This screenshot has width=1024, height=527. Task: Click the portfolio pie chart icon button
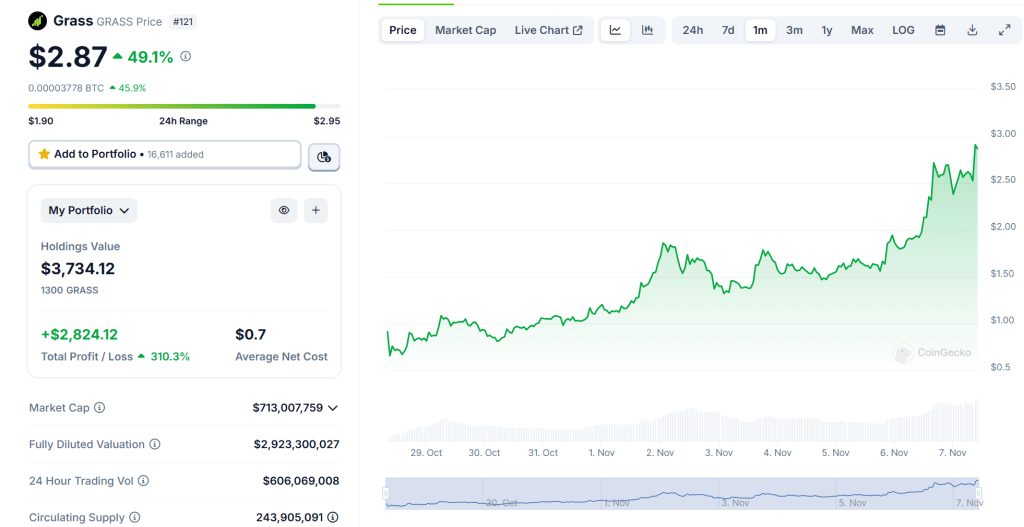tap(324, 157)
